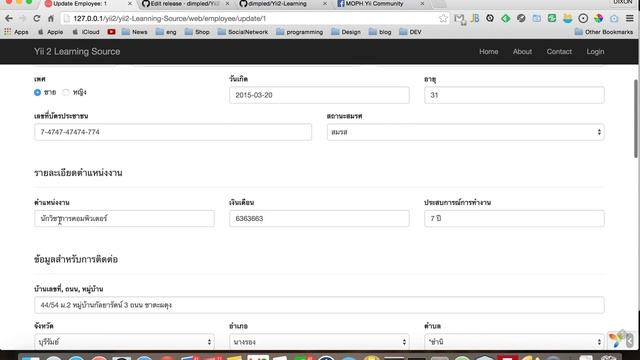Click the Yii 2 Learning Source brand link
This screenshot has height=360, width=640.
77,51
